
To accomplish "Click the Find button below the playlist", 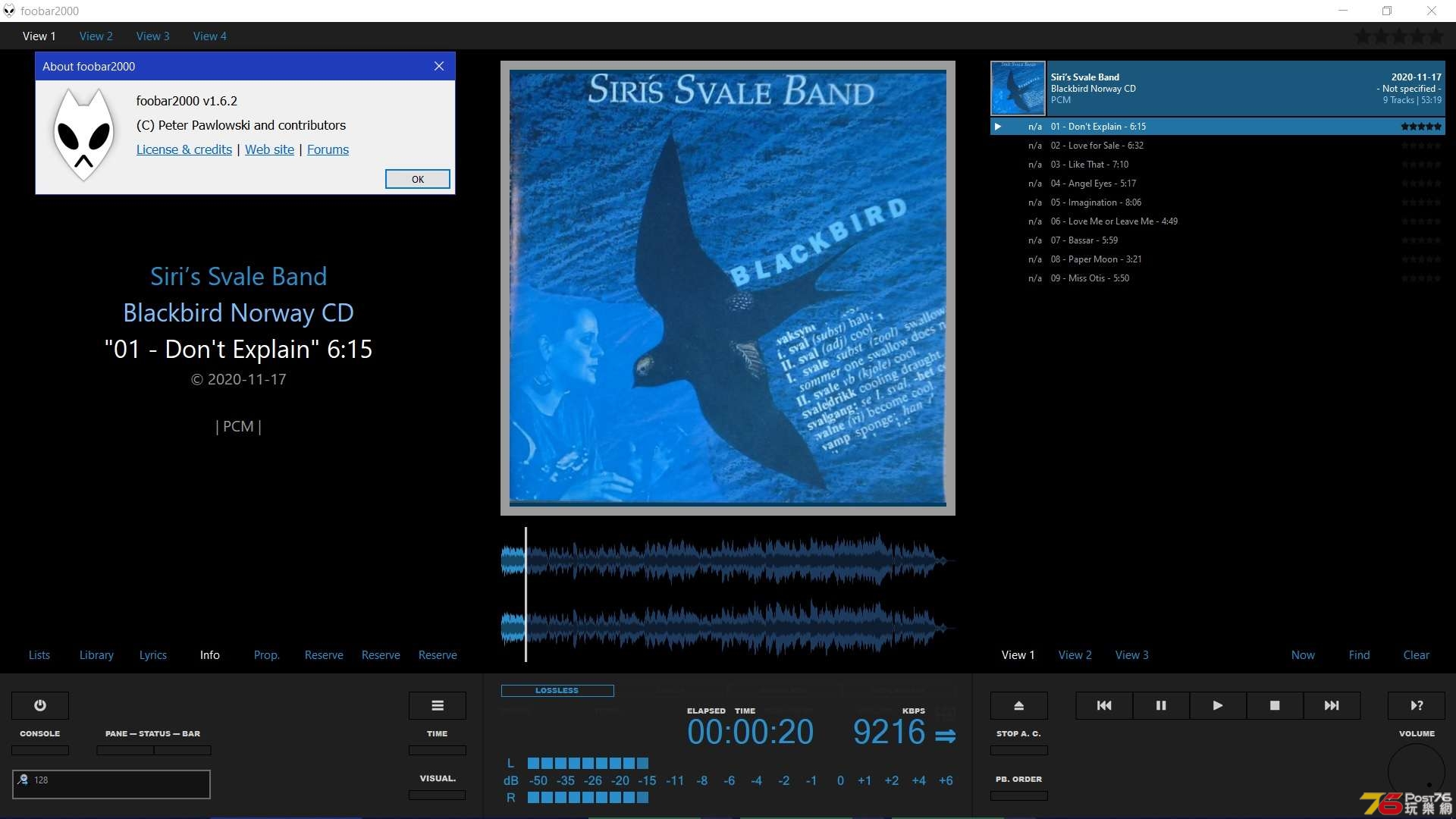I will click(x=1360, y=654).
